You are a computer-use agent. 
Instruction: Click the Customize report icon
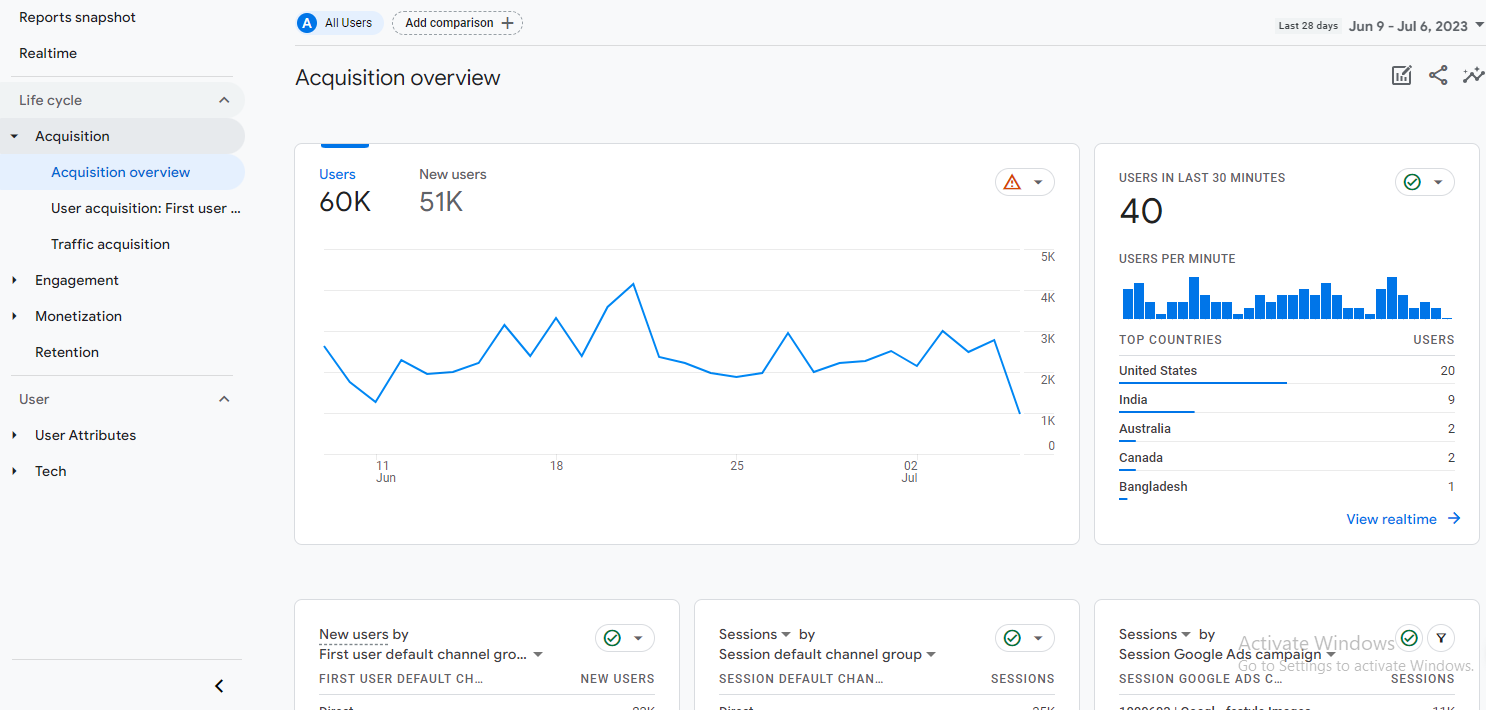[x=1402, y=76]
